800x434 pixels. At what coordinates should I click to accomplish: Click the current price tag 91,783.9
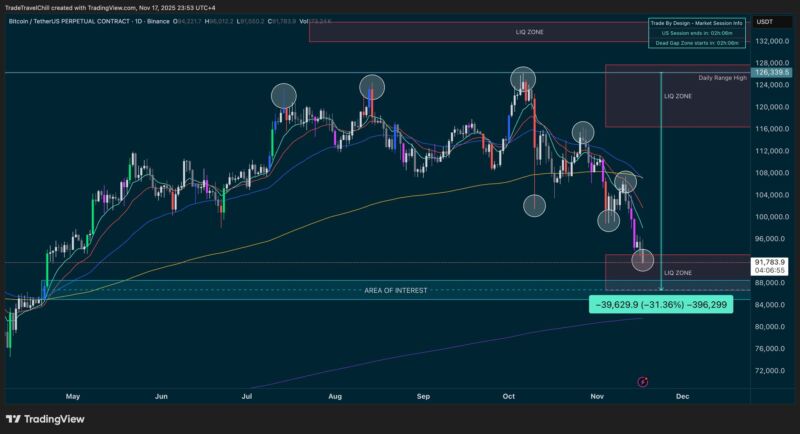click(770, 262)
